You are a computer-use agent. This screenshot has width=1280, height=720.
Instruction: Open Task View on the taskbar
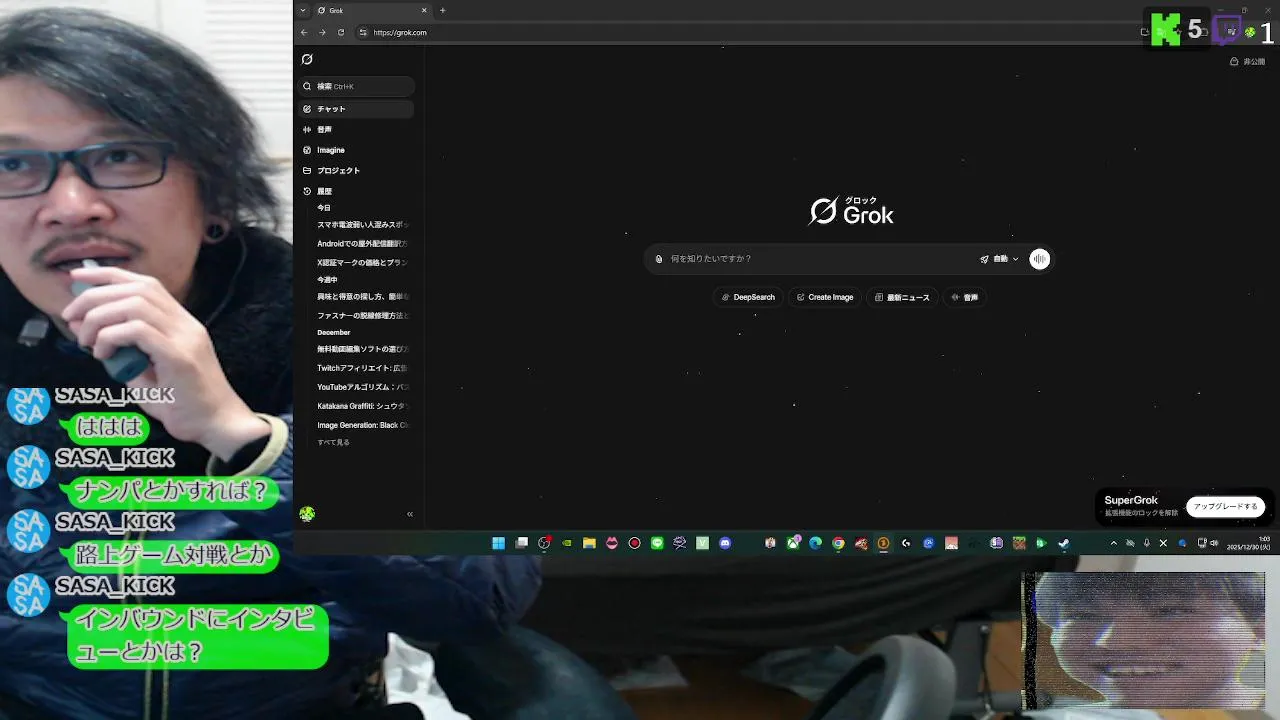[x=521, y=543]
